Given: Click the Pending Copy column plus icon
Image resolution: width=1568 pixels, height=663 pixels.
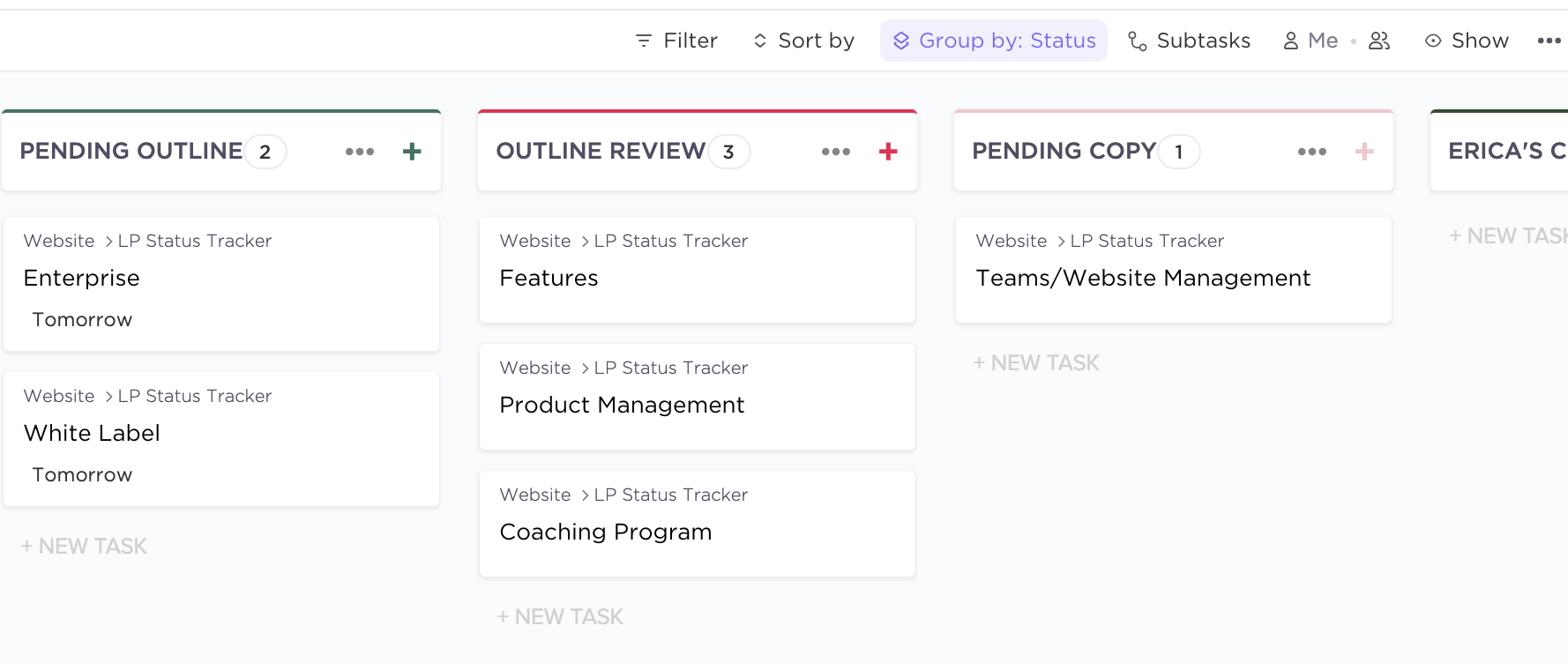Looking at the screenshot, I should point(1364,152).
